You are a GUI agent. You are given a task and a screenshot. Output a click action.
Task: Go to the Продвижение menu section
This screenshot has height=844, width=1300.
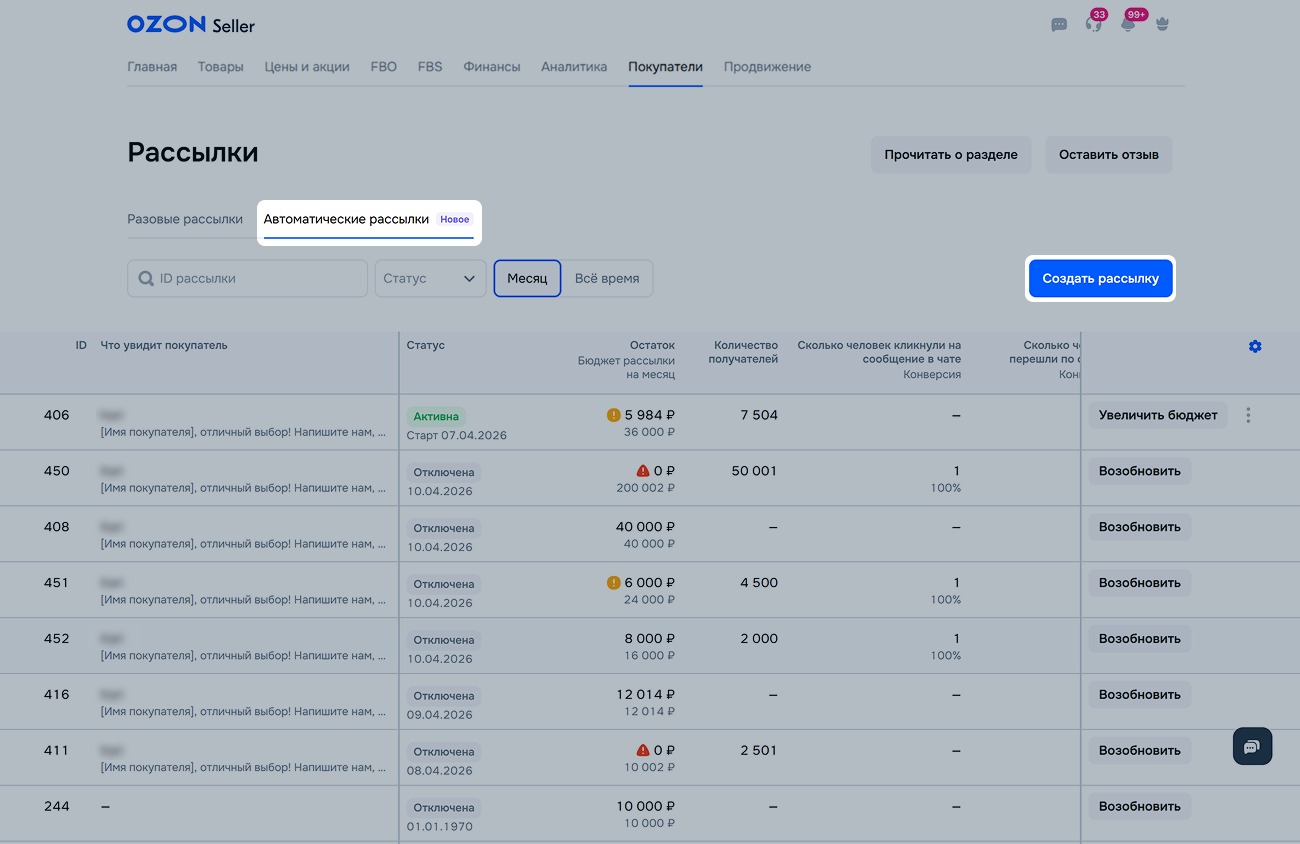767,67
